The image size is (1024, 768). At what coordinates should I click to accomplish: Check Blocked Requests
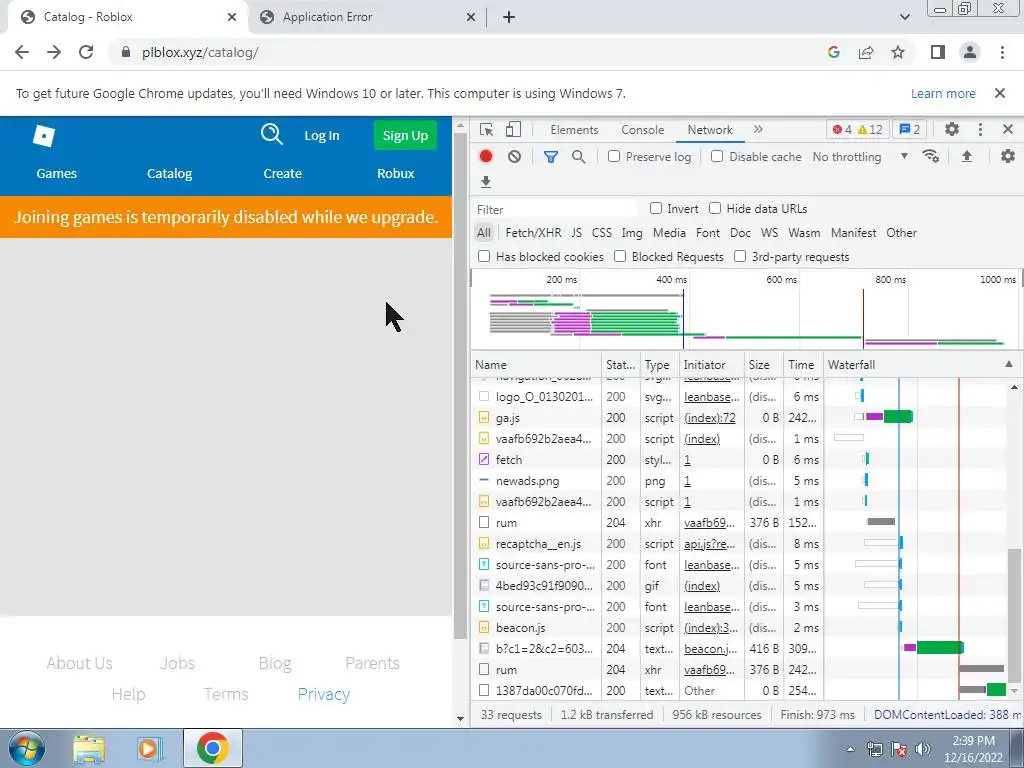(x=620, y=256)
